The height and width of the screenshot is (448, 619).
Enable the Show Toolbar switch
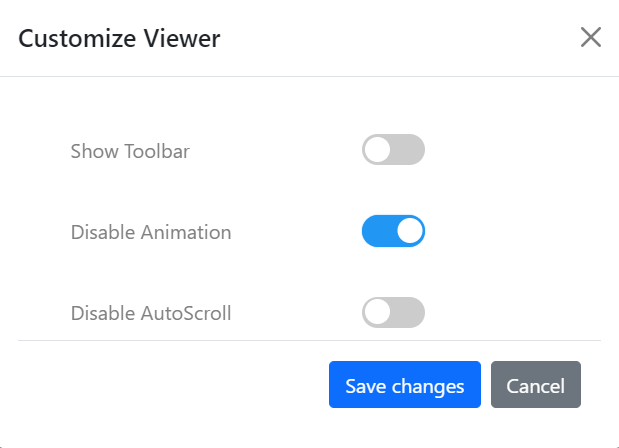point(393,151)
